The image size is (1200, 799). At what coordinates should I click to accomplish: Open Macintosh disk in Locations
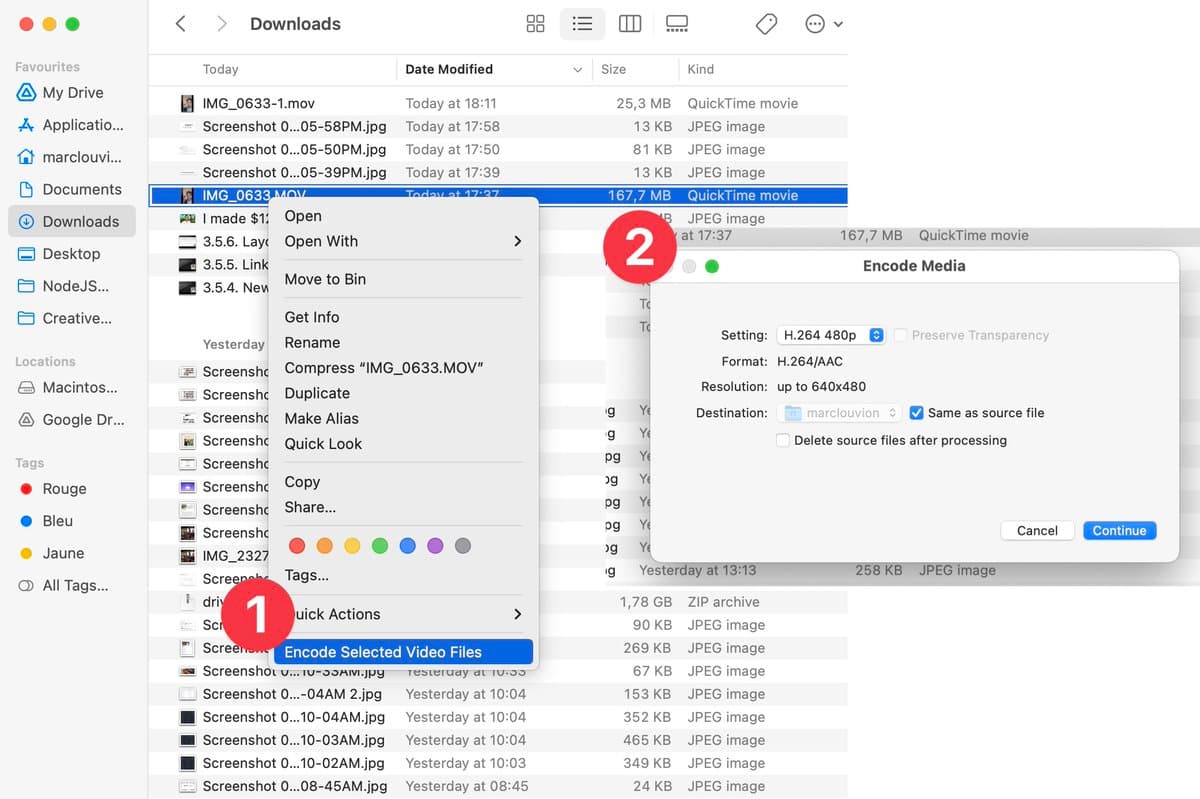[x=72, y=387]
